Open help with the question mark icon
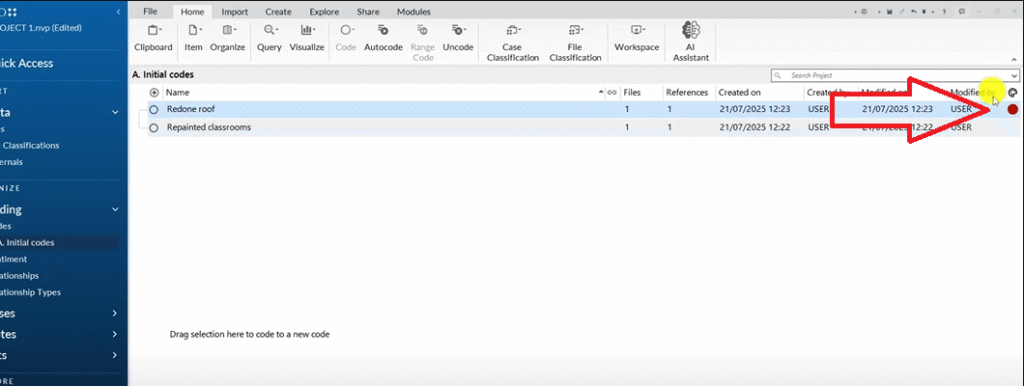 point(944,12)
